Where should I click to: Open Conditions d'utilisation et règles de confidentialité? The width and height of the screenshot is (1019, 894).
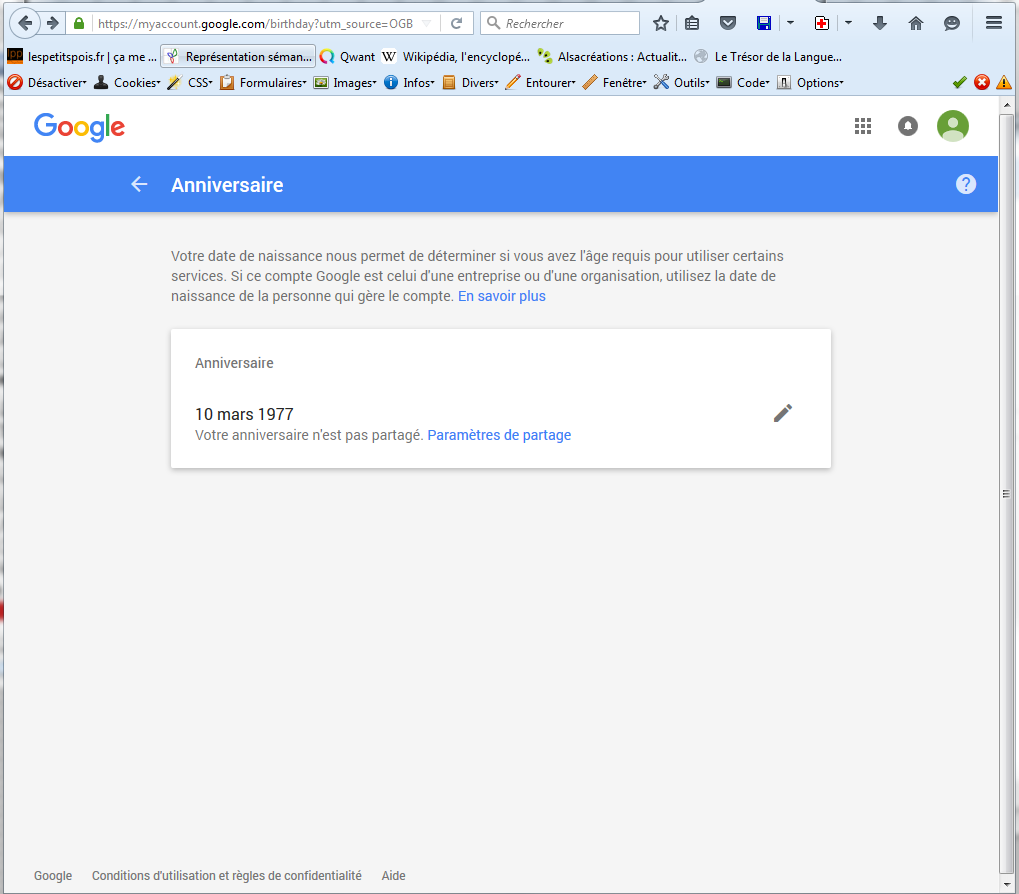227,876
